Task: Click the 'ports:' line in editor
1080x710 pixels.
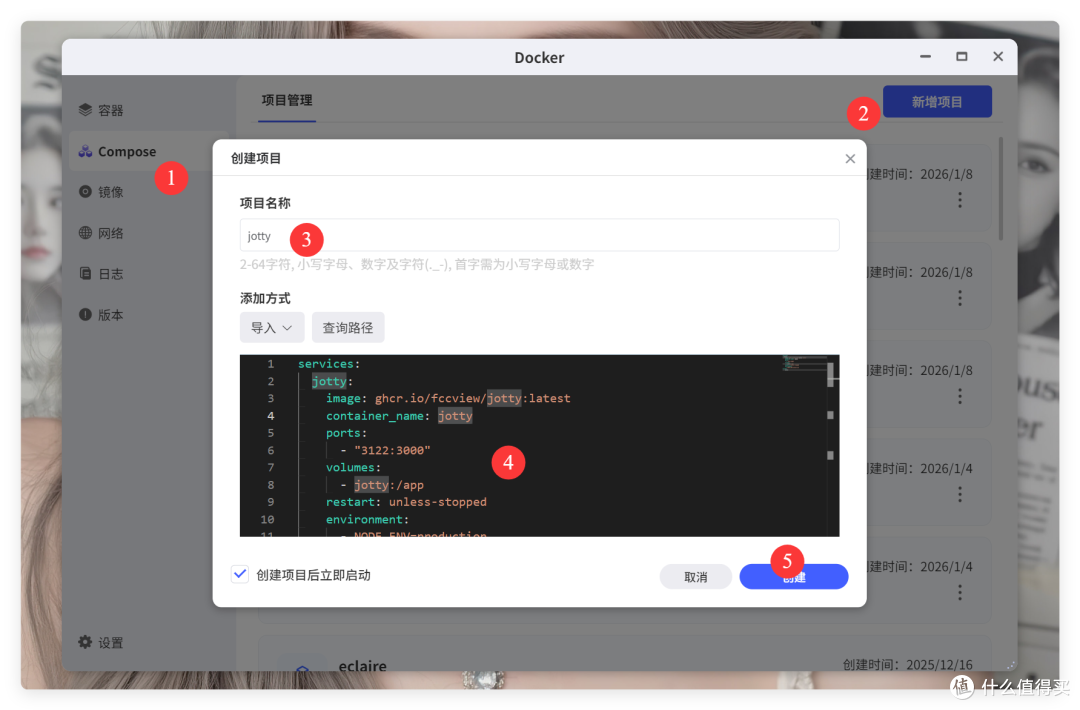Action: tap(346, 433)
